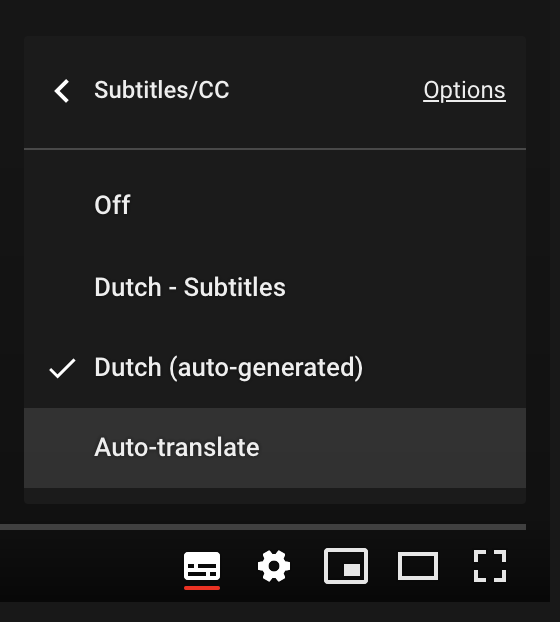Seek using the video progress bar
The height and width of the screenshot is (622, 560).
pos(263,527)
